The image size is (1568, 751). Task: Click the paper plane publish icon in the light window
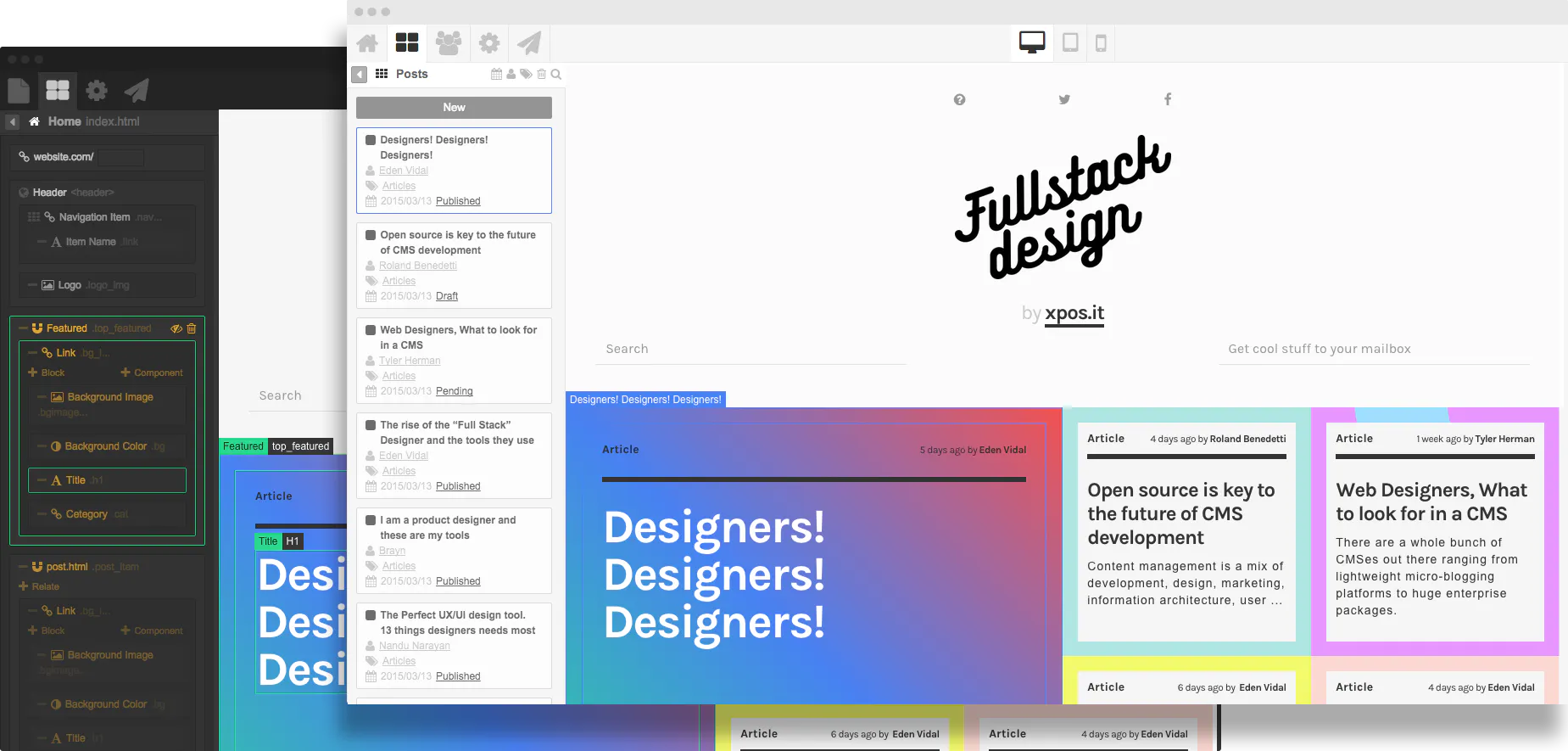[529, 42]
